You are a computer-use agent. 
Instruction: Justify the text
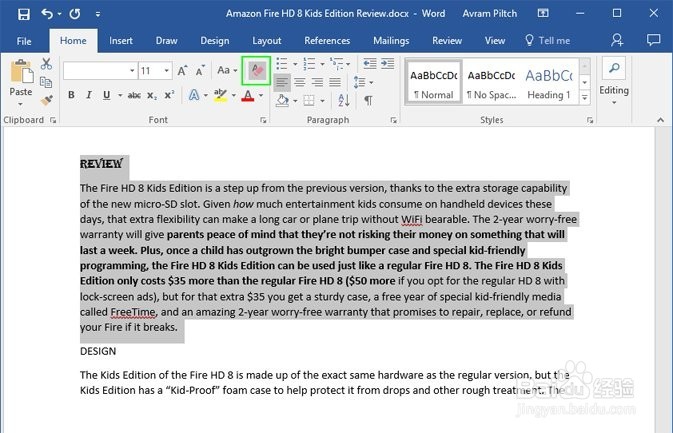335,82
